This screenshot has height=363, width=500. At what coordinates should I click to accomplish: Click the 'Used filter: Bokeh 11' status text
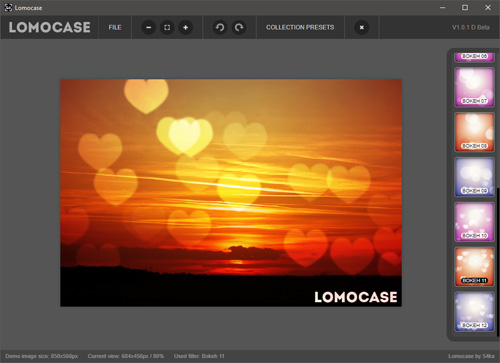(x=199, y=356)
